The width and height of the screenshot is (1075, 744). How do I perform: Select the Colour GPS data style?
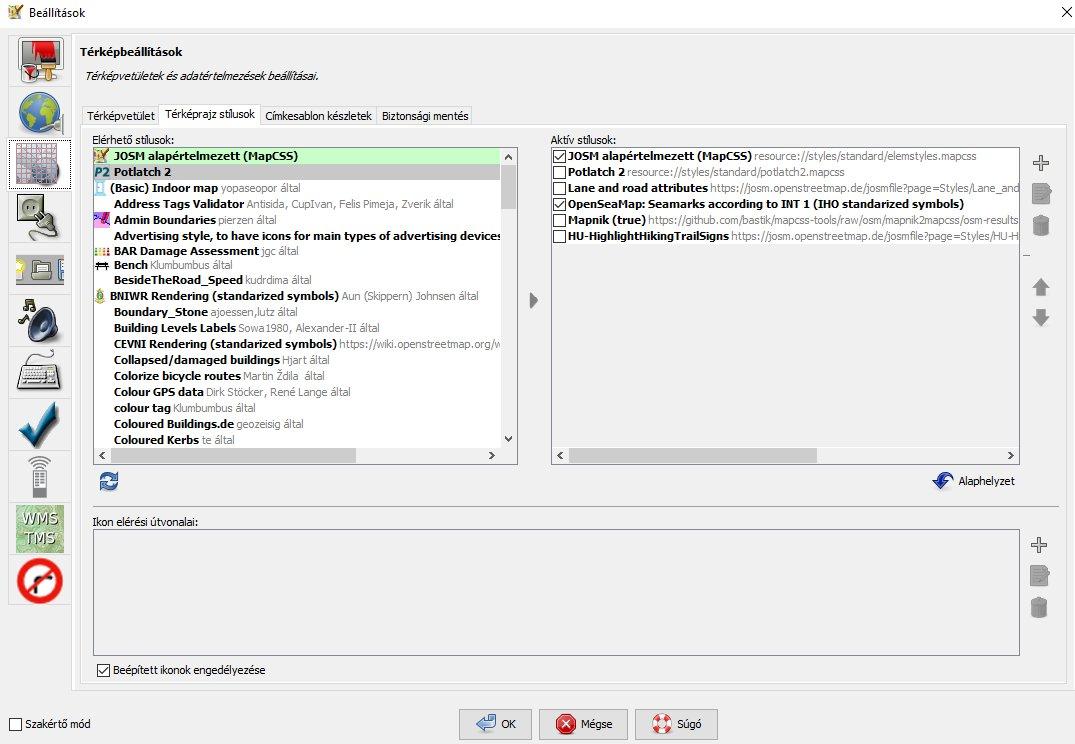pos(297,392)
